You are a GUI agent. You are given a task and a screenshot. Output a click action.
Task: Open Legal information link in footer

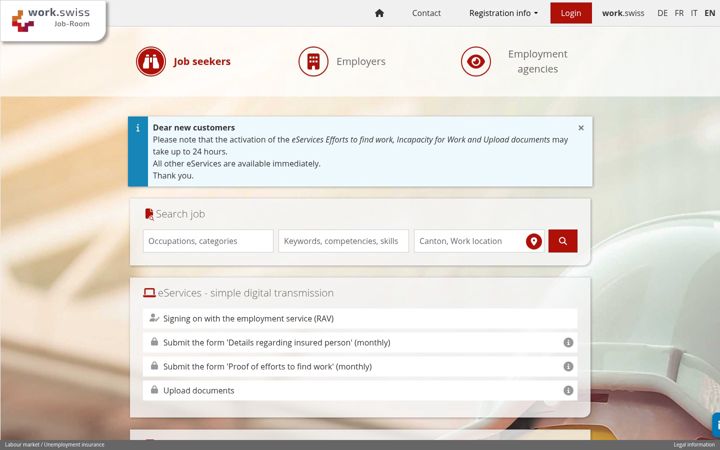click(694, 445)
